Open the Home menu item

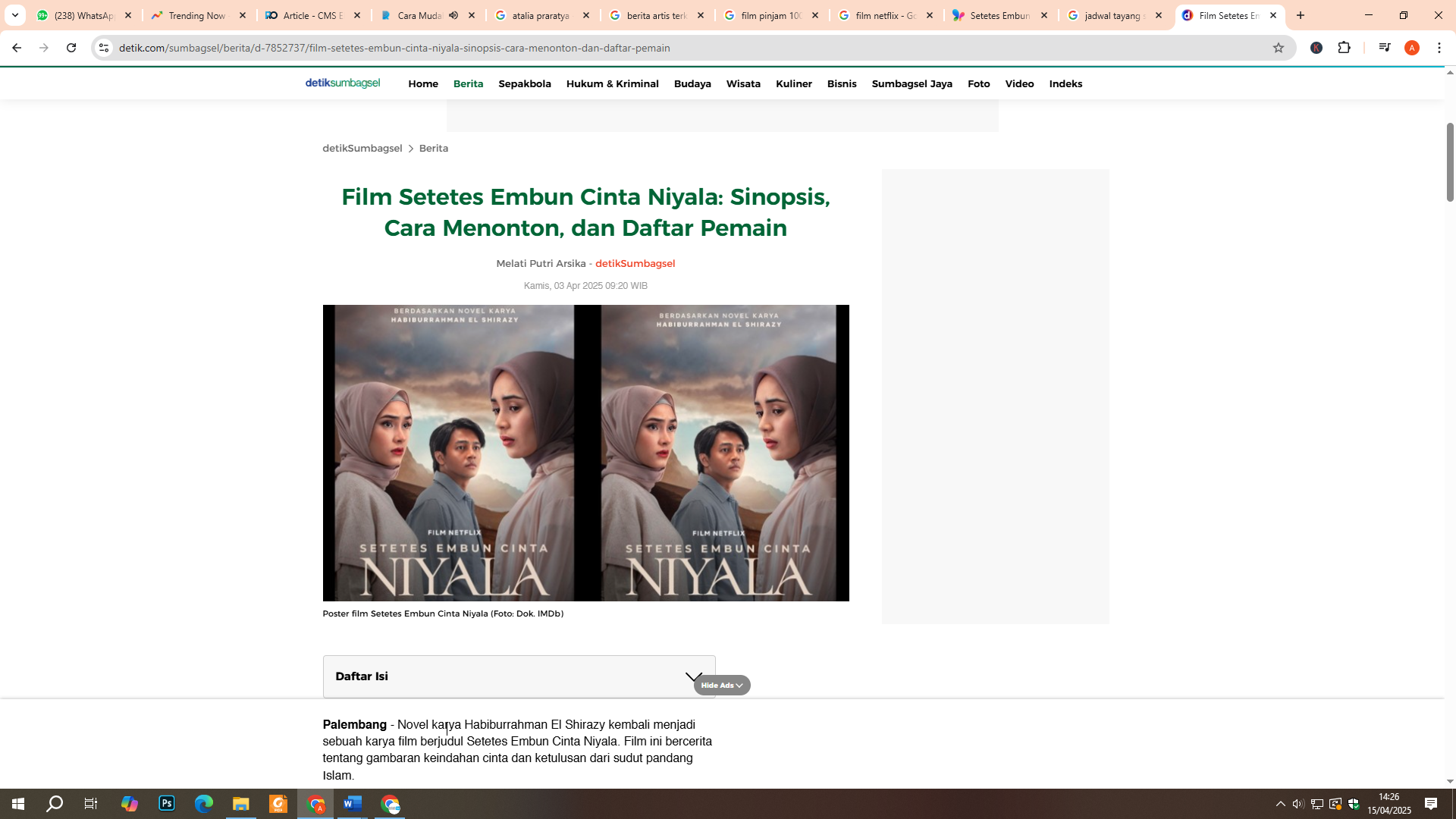[x=423, y=84]
